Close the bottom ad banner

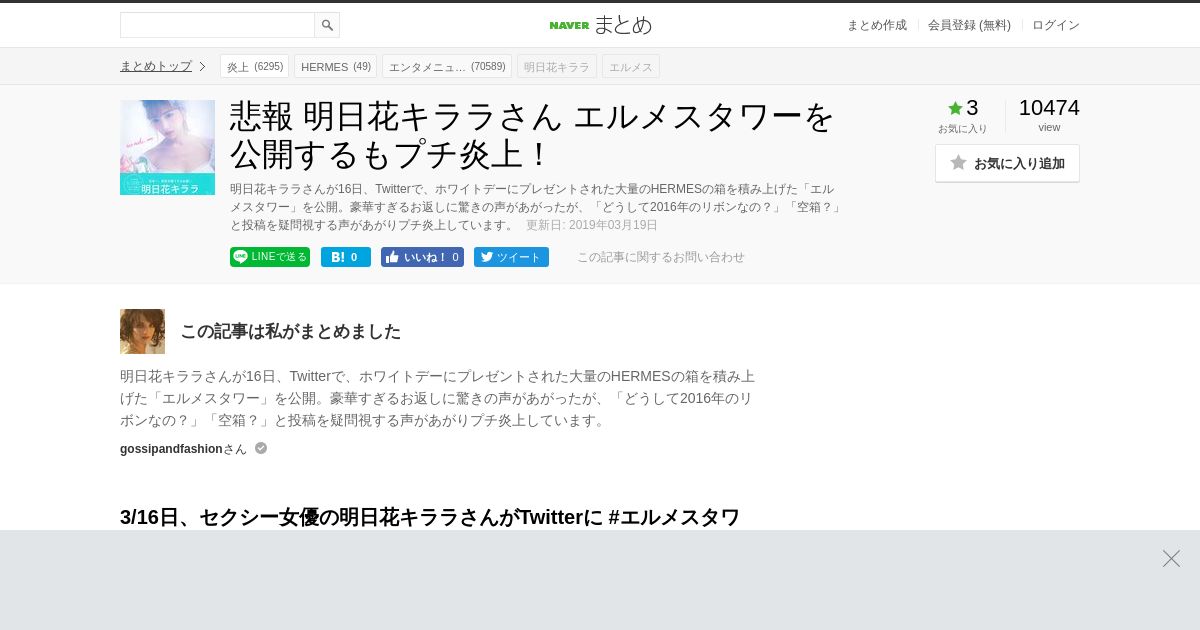(x=1171, y=558)
